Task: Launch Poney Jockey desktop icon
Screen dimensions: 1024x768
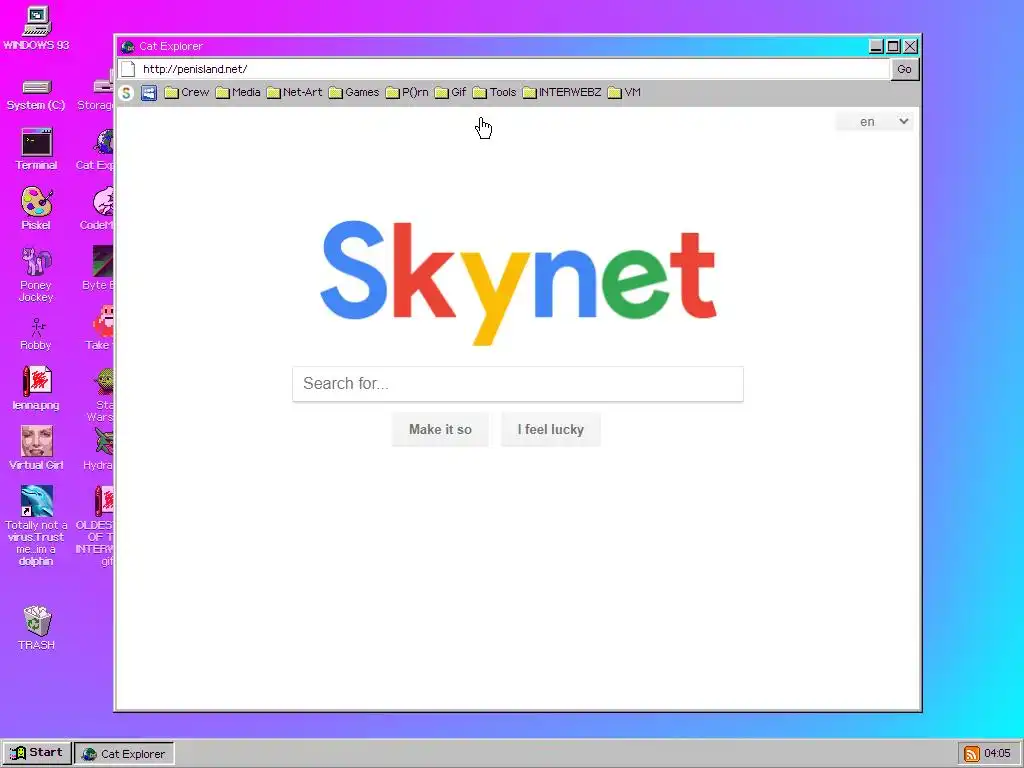Action: [36, 274]
